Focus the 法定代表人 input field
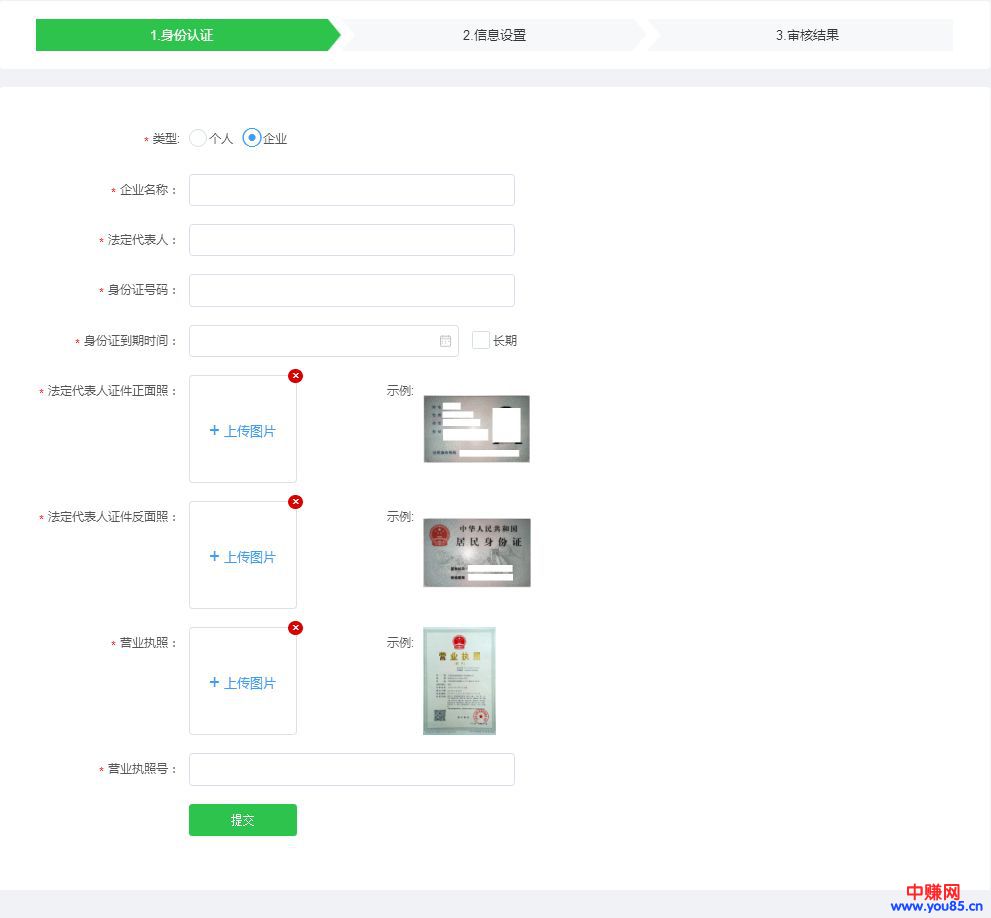991x918 pixels. coord(351,240)
